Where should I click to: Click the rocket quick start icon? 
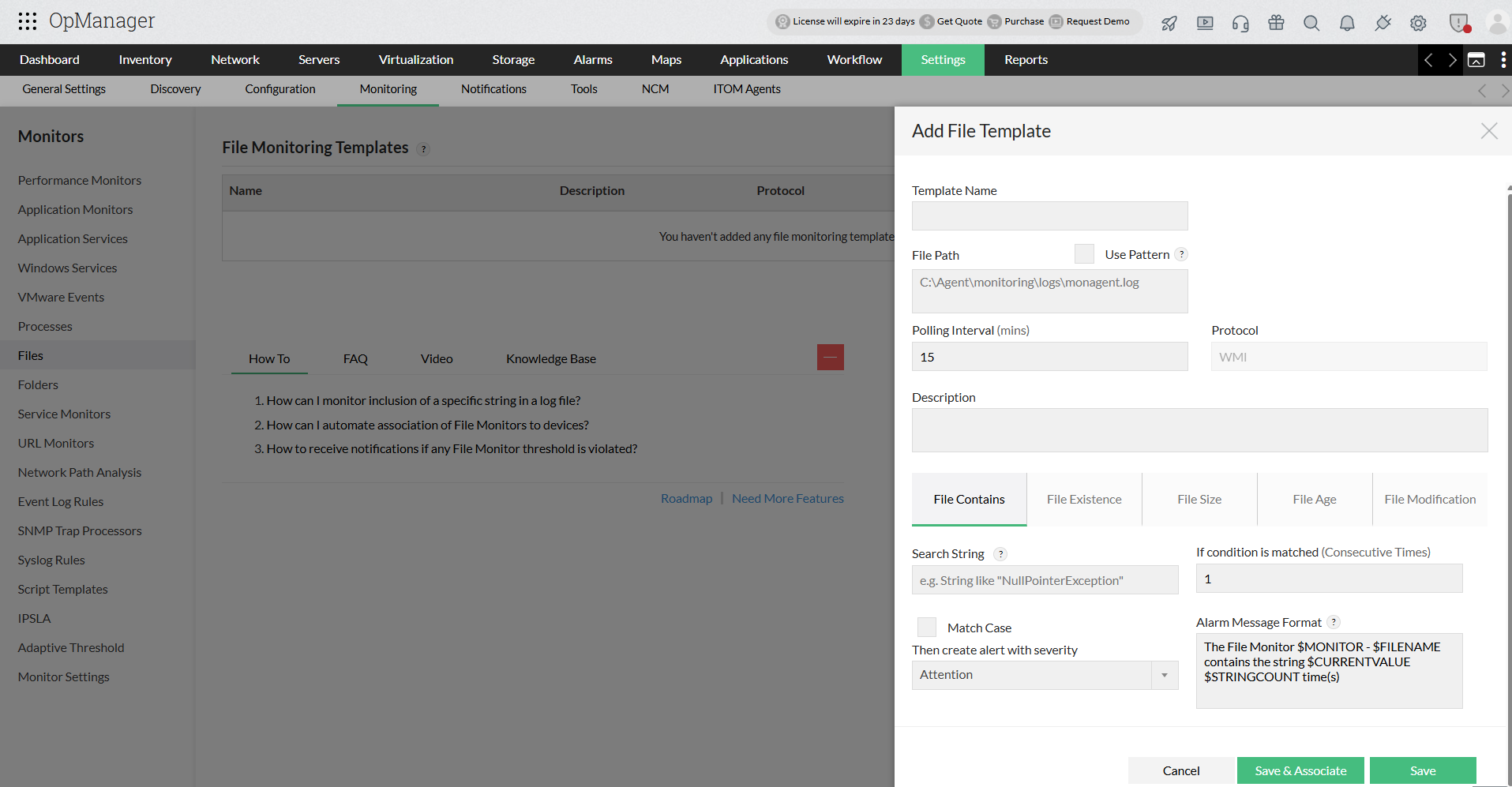pyautogui.click(x=1169, y=23)
